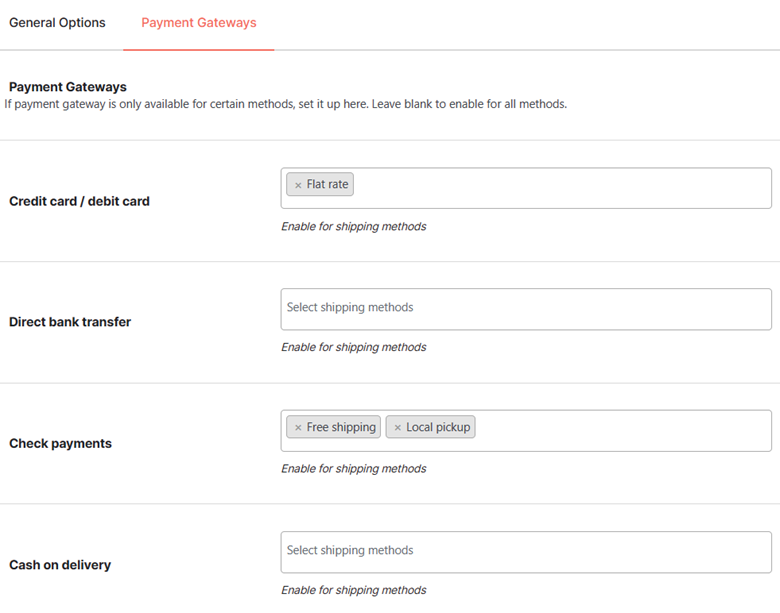Image resolution: width=780 pixels, height=613 pixels.
Task: Open Cash on delivery shipping methods dropdown
Action: [x=526, y=552]
